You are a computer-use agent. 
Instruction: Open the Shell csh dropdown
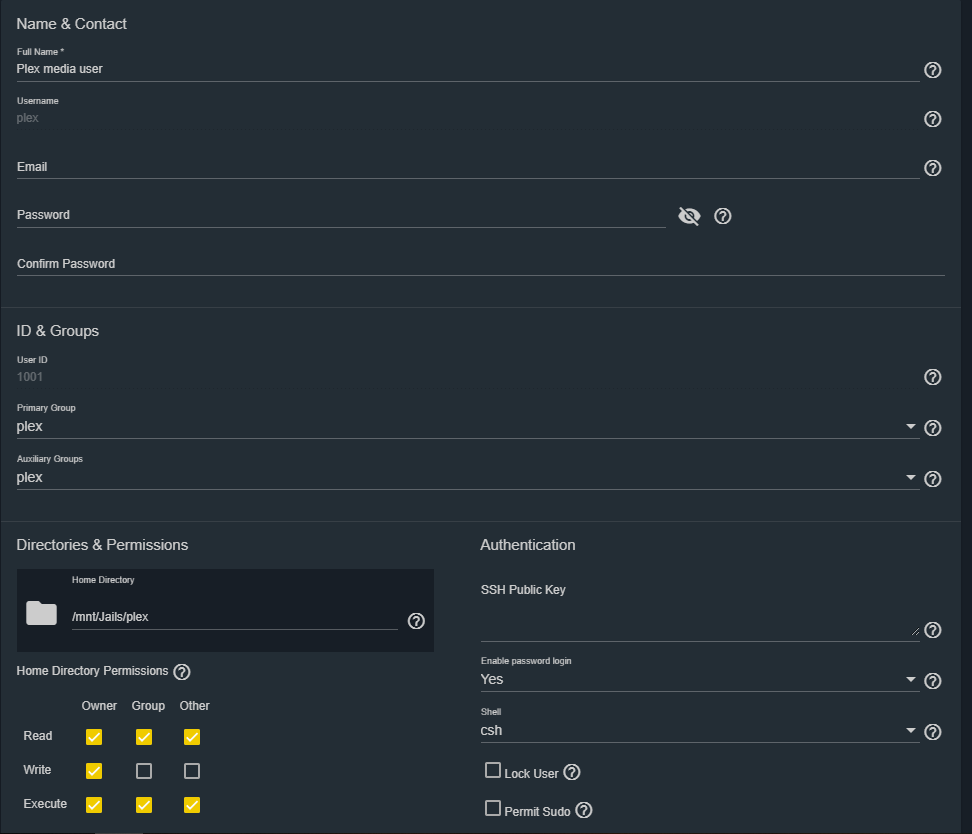699,730
